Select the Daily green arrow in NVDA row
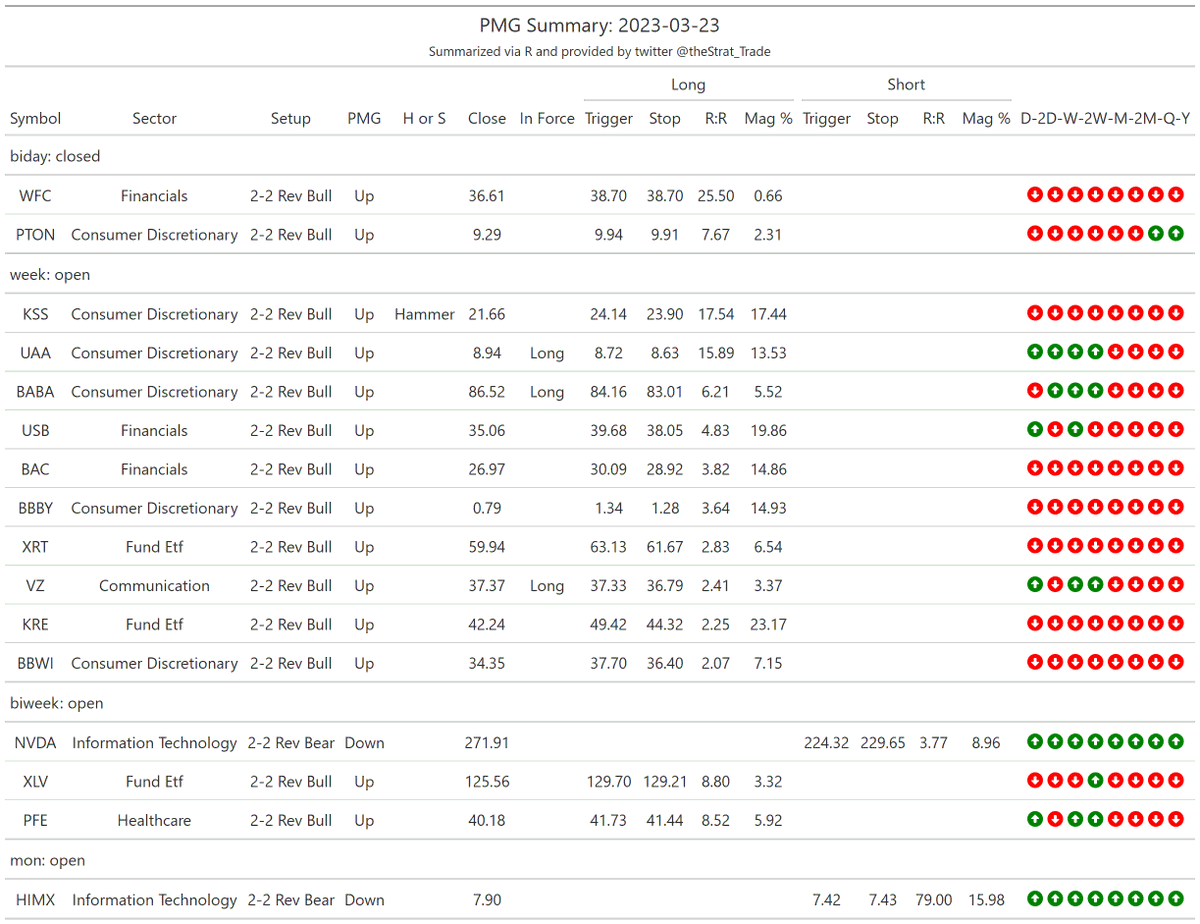 pyautogui.click(x=1035, y=742)
